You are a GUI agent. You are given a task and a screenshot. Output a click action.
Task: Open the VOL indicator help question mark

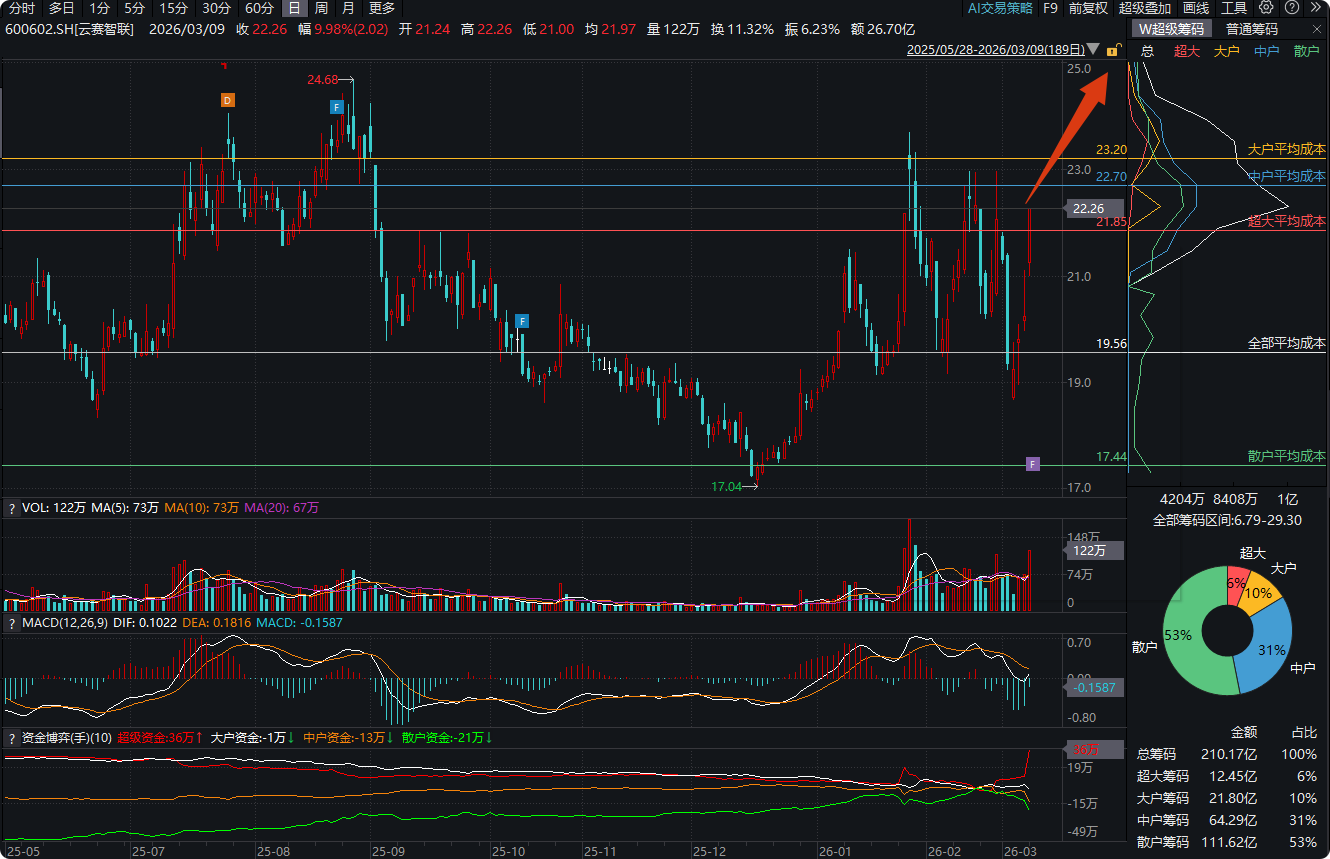[x=11, y=508]
